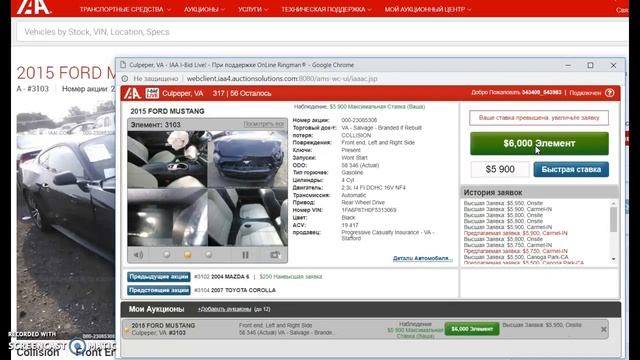Click the Высшая заявка $5,950 Onsite entry

coord(503,203)
